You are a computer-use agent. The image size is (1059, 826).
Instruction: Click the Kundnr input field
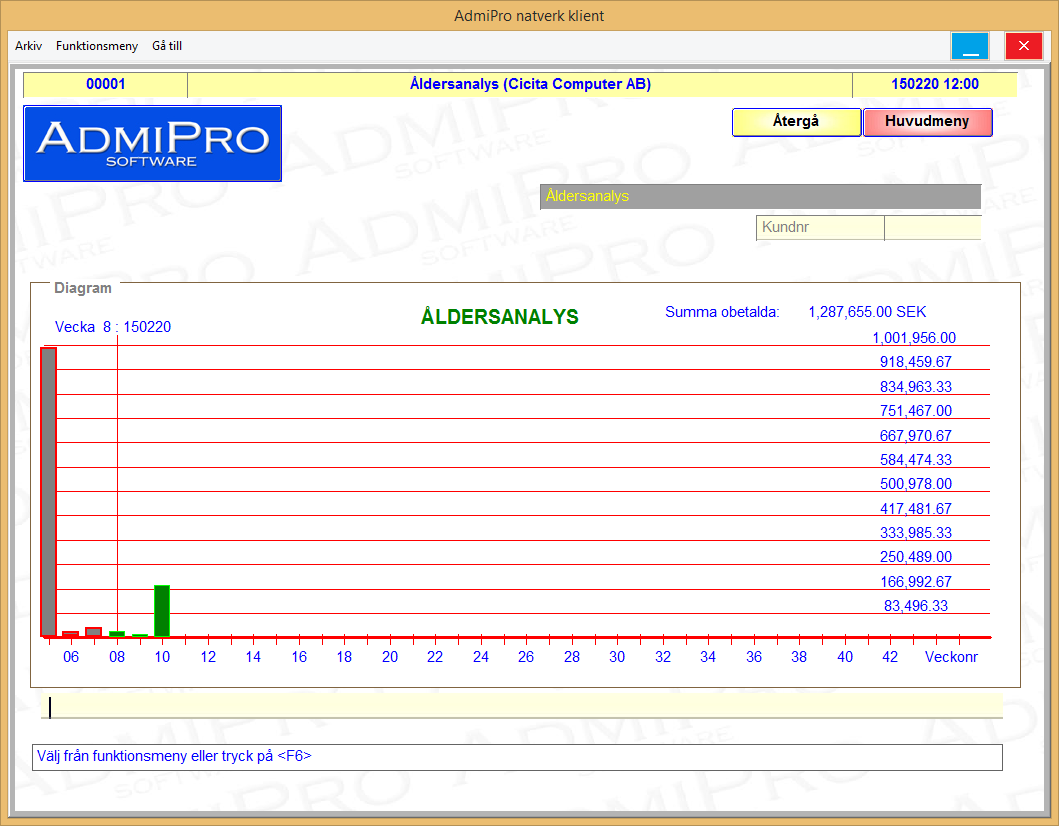point(932,228)
